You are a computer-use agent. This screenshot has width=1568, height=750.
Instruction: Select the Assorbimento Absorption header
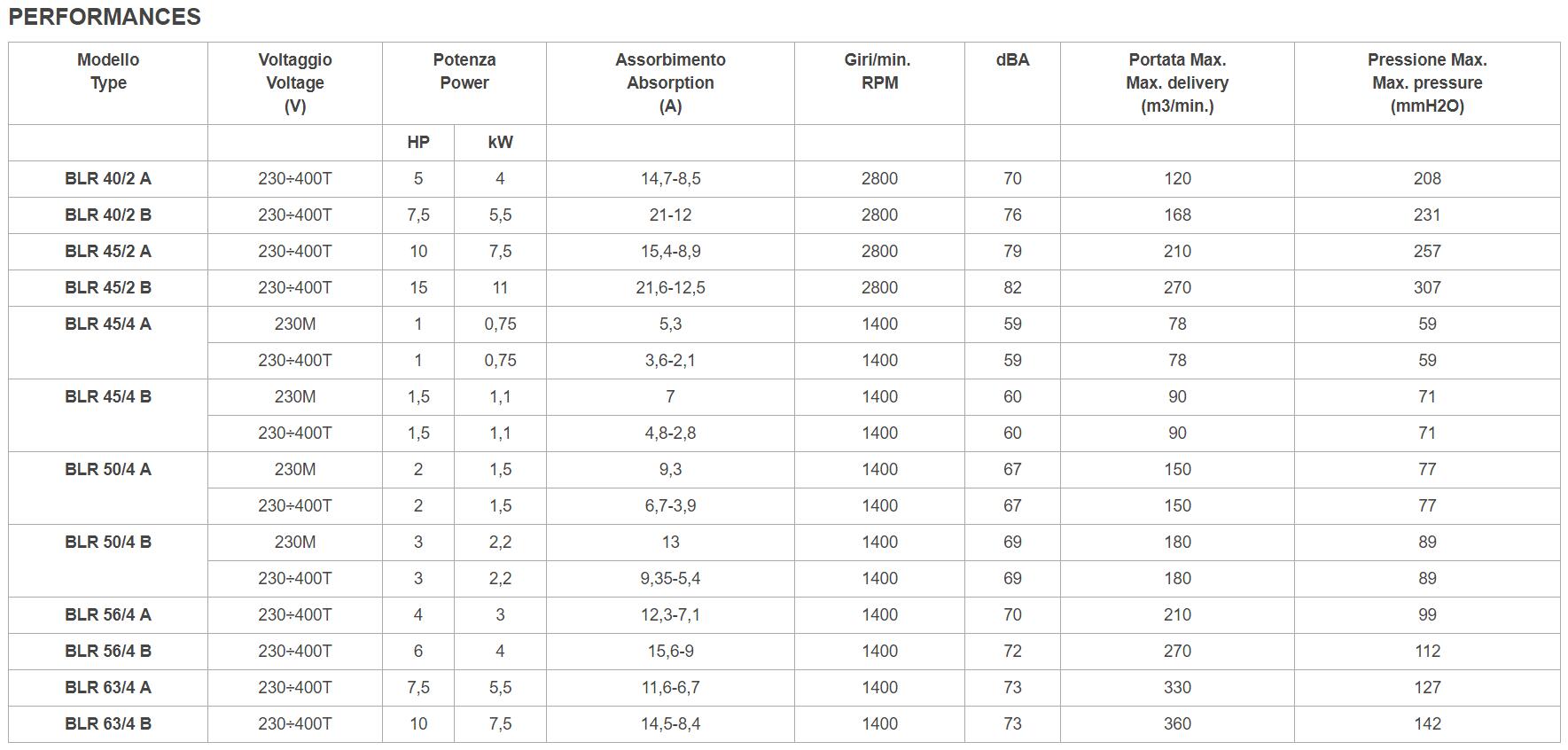[670, 82]
